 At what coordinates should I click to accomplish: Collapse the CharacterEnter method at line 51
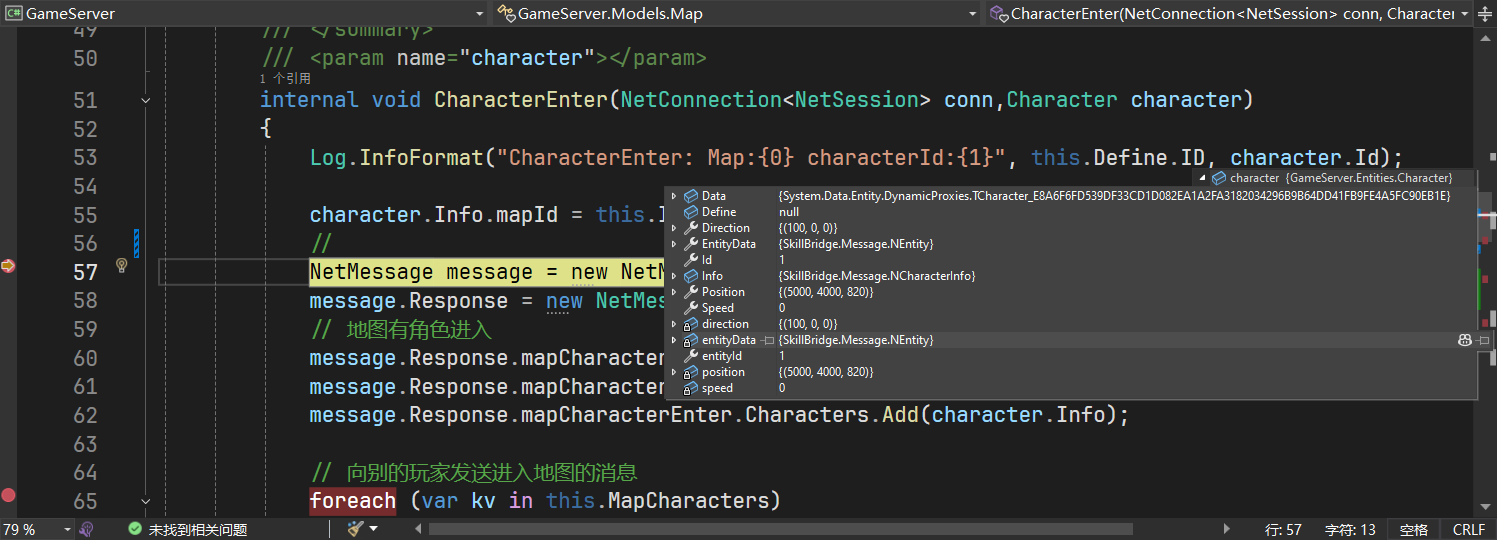coord(146,100)
